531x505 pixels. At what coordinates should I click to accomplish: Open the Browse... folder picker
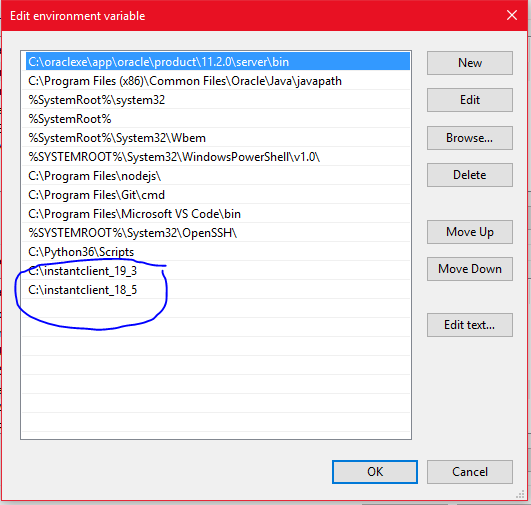click(x=470, y=138)
